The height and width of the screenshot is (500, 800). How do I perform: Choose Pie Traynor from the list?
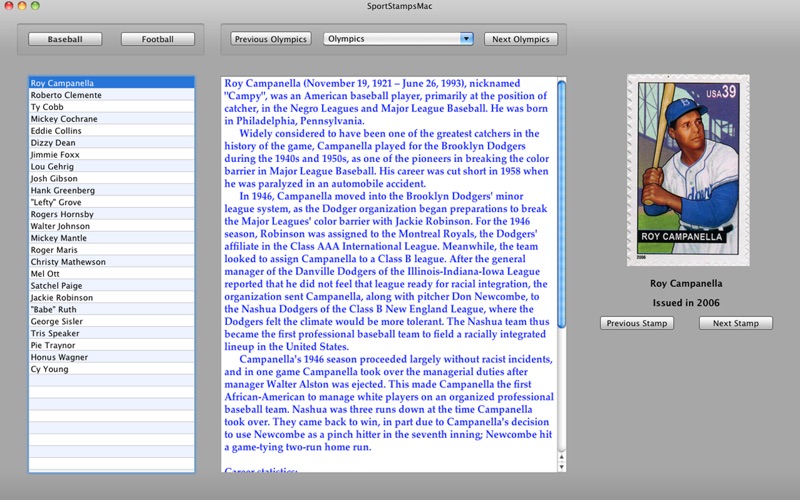point(112,345)
